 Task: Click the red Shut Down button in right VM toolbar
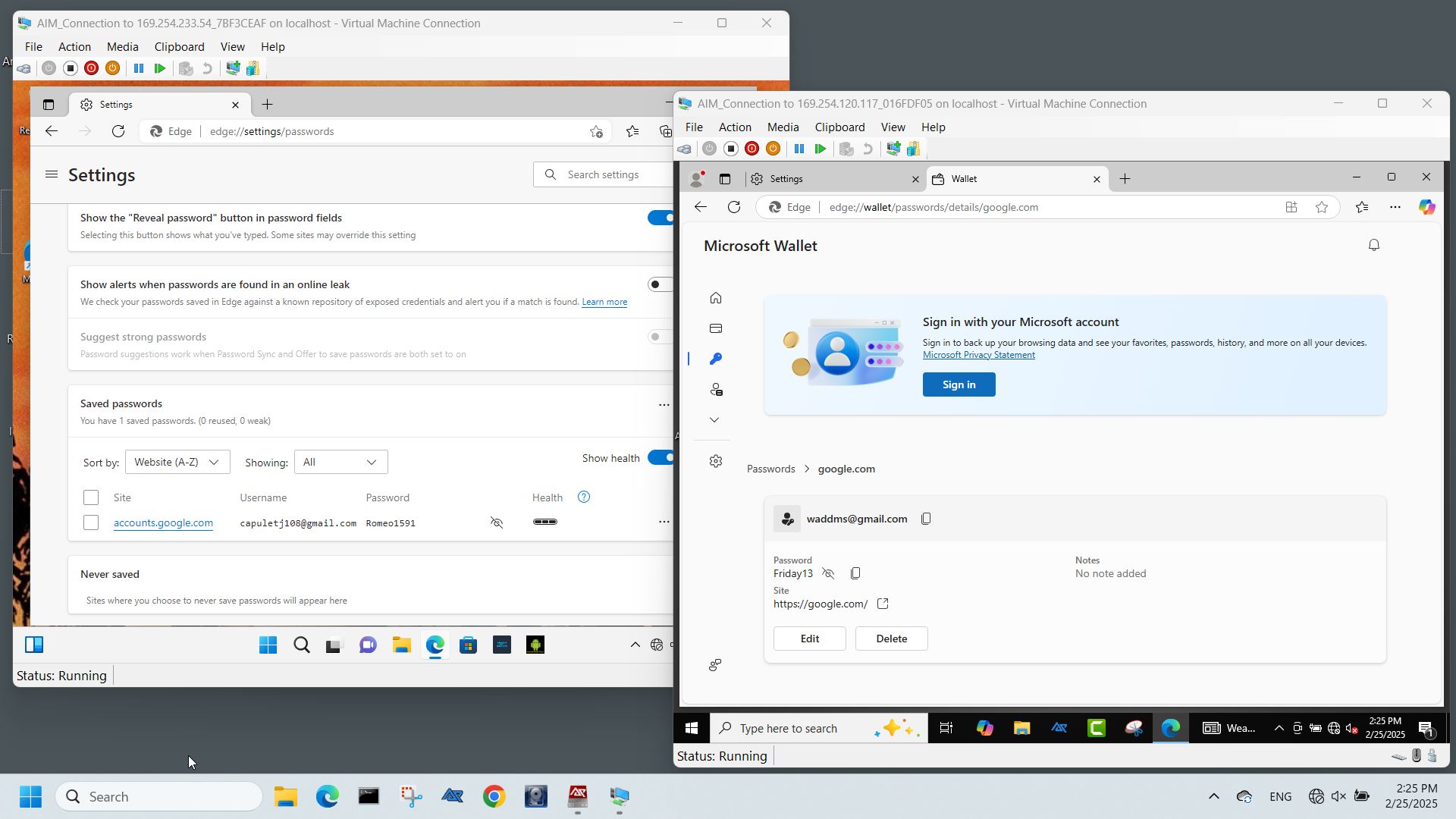(752, 149)
